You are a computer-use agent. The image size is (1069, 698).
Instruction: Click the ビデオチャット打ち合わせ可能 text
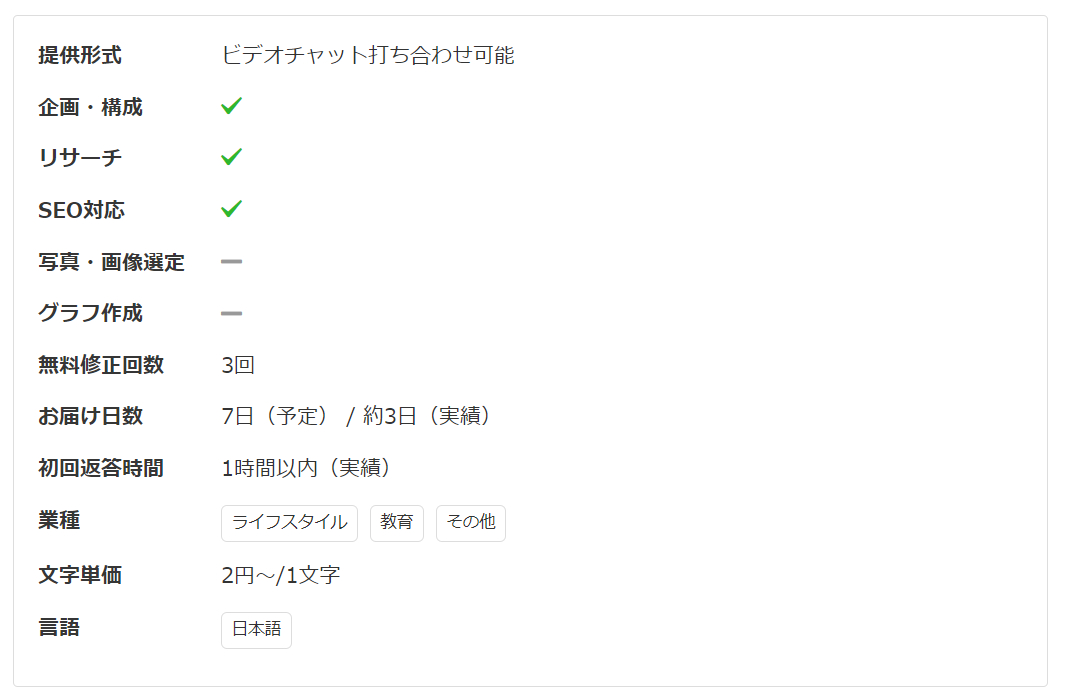368,55
